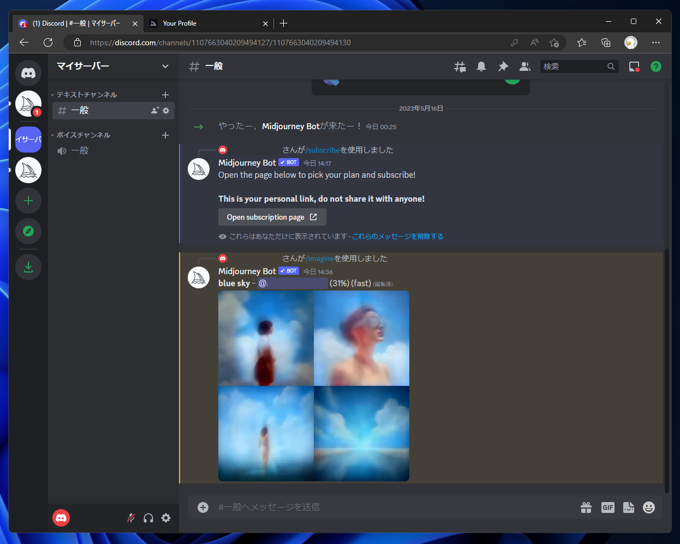This screenshot has width=680, height=544.
Task: Open help question mark icon
Action: [656, 66]
